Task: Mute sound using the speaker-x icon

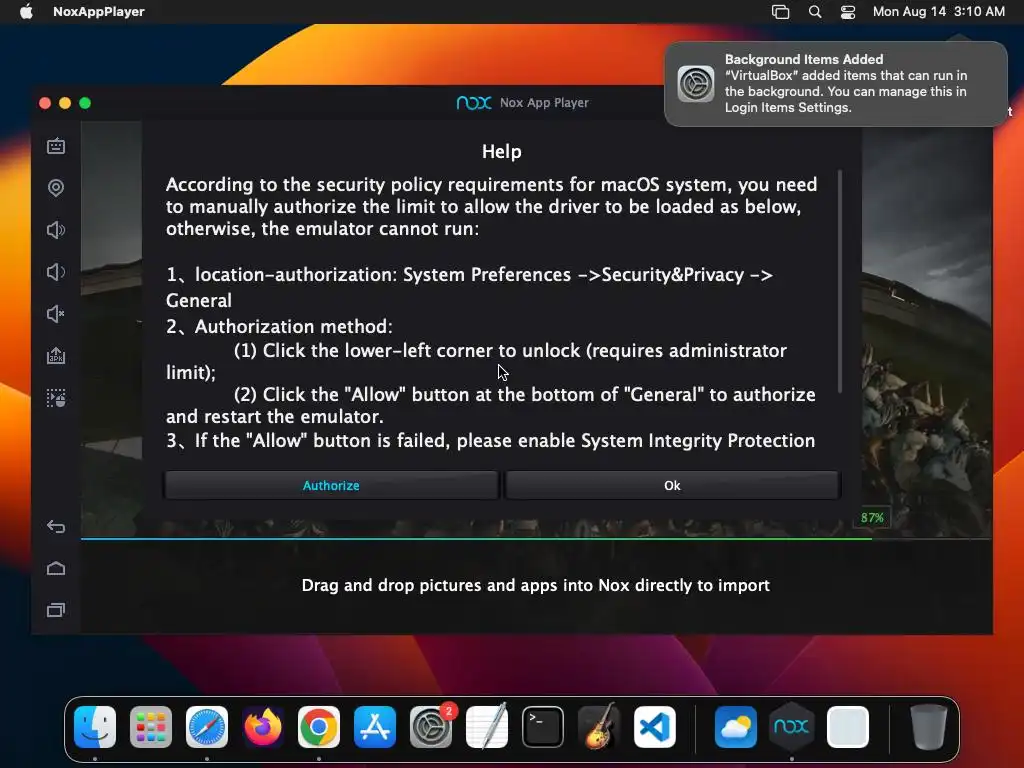Action: click(56, 314)
